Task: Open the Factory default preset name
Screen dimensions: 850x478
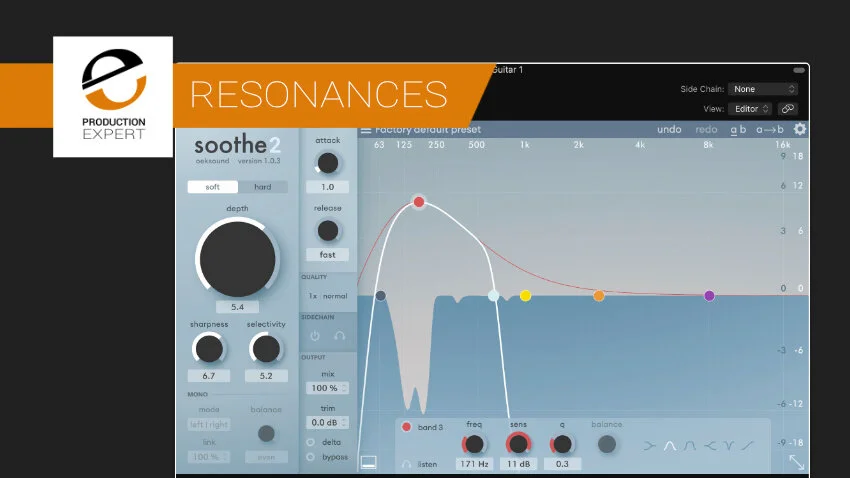Action: tap(428, 130)
